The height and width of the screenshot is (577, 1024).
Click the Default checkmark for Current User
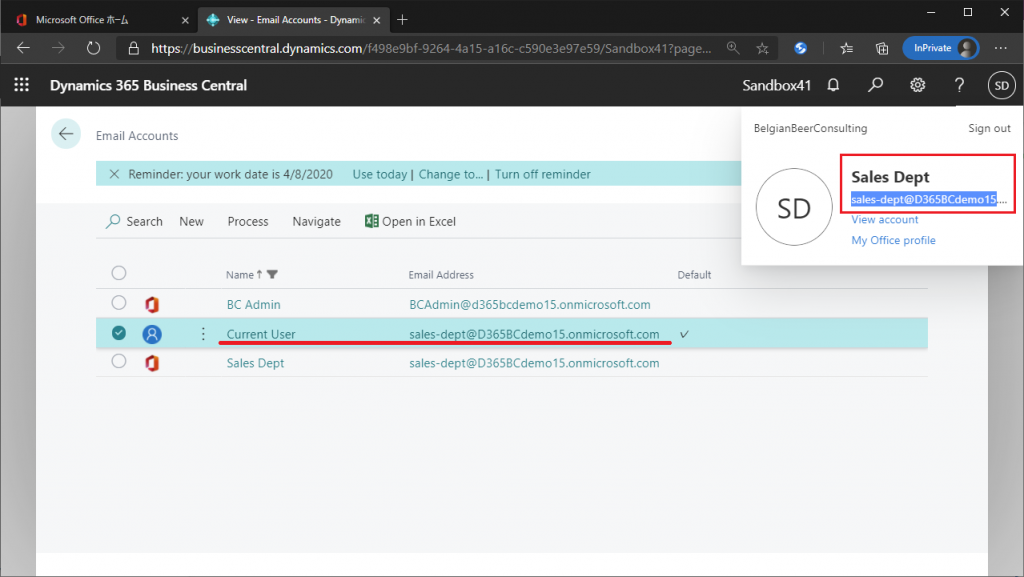click(684, 334)
